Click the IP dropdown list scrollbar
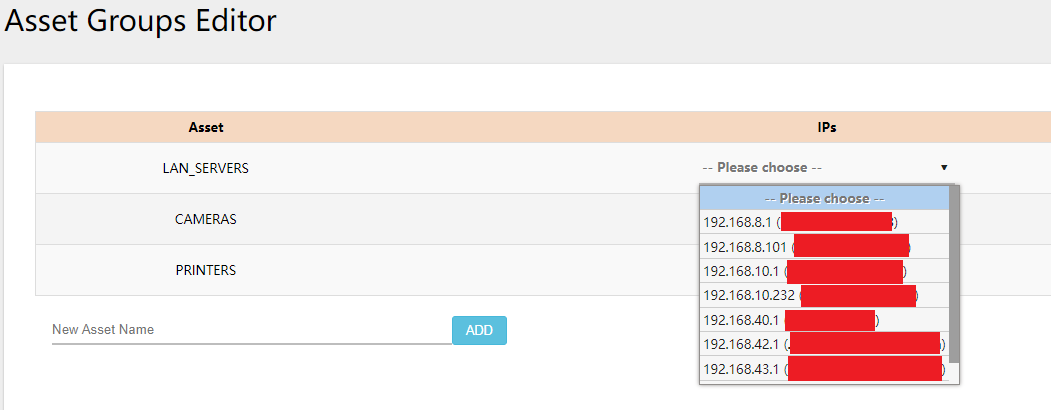1051x410 pixels. (954, 280)
